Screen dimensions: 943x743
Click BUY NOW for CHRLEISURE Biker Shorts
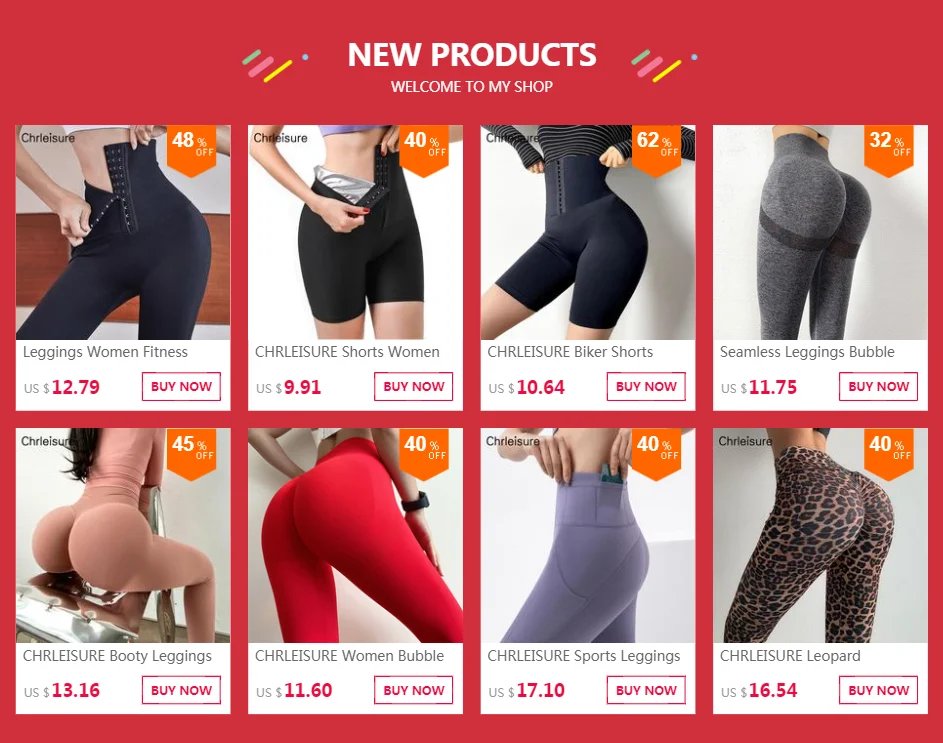click(646, 386)
